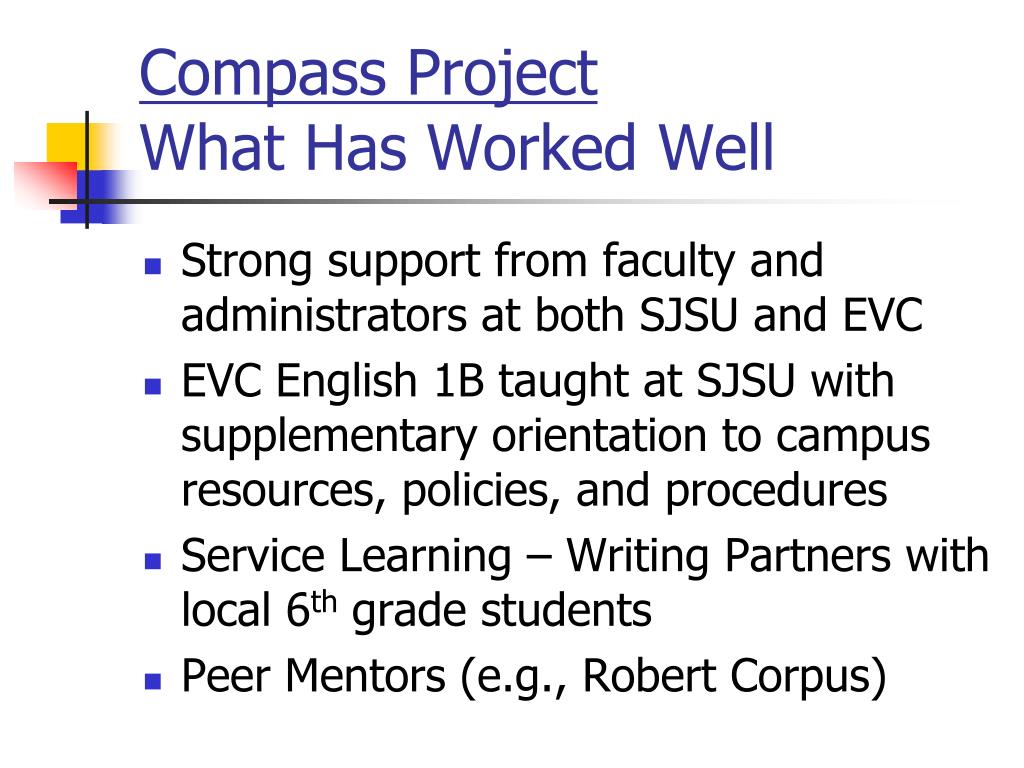Click the bullet before 'Strong support from faculty'
Viewport: 1024px width, 768px height.
(x=153, y=266)
